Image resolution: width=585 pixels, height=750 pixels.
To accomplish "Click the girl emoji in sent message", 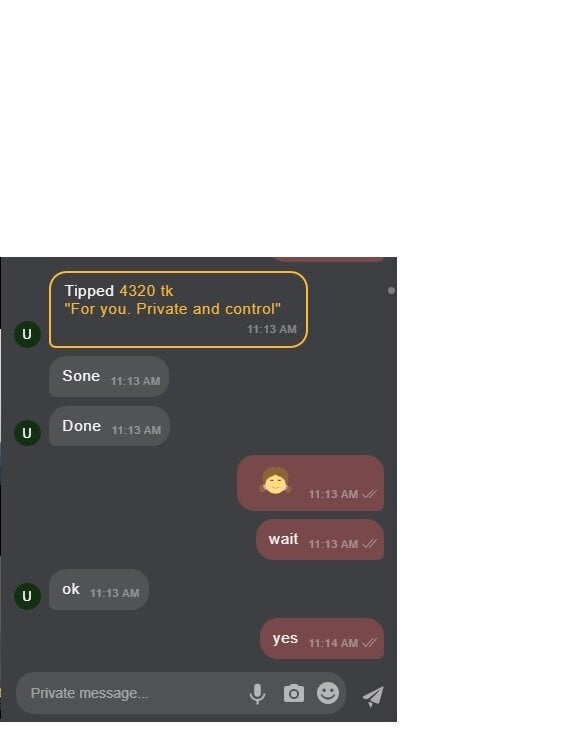I will coord(275,481).
